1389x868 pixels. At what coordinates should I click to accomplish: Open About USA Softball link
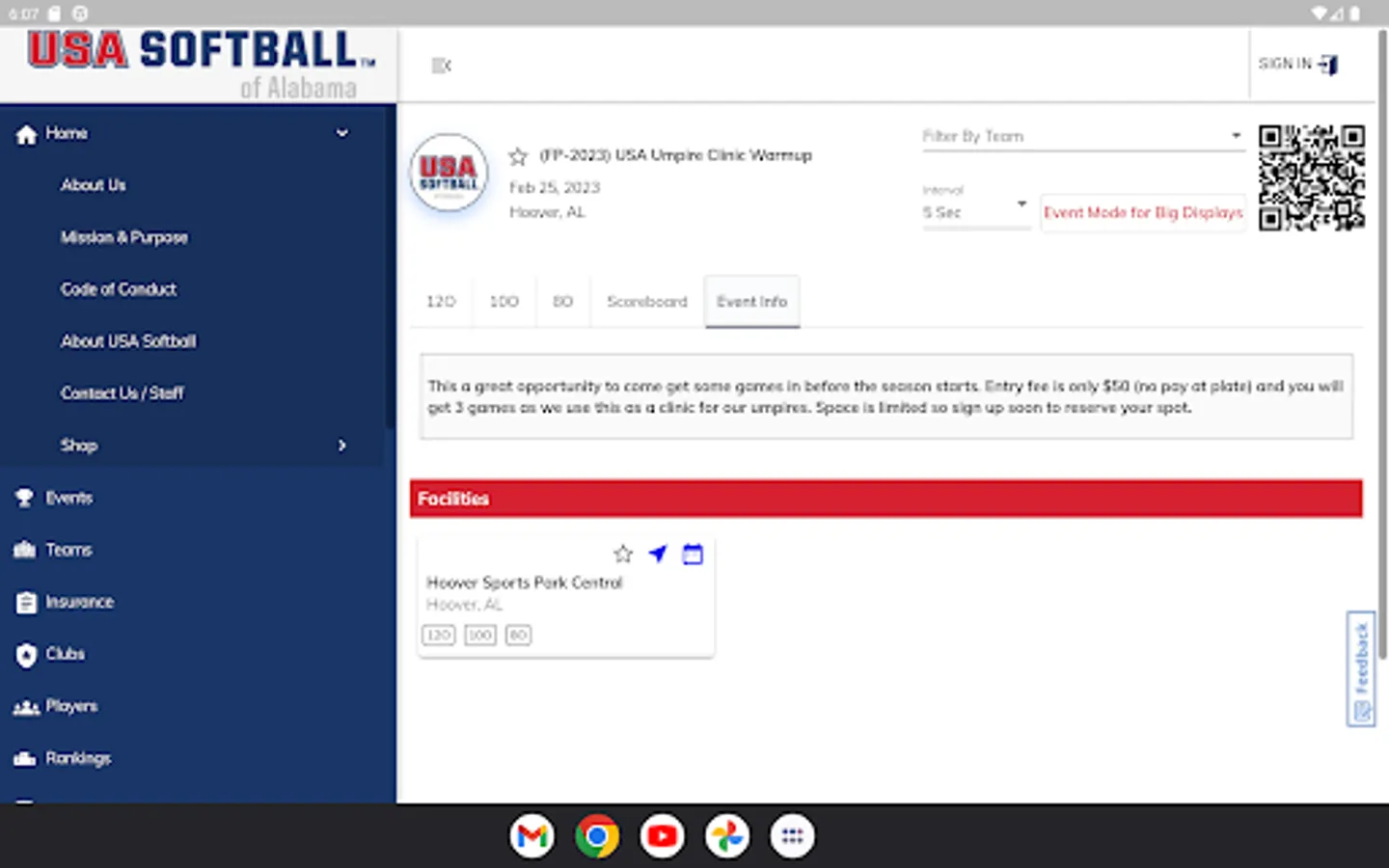[x=128, y=341]
